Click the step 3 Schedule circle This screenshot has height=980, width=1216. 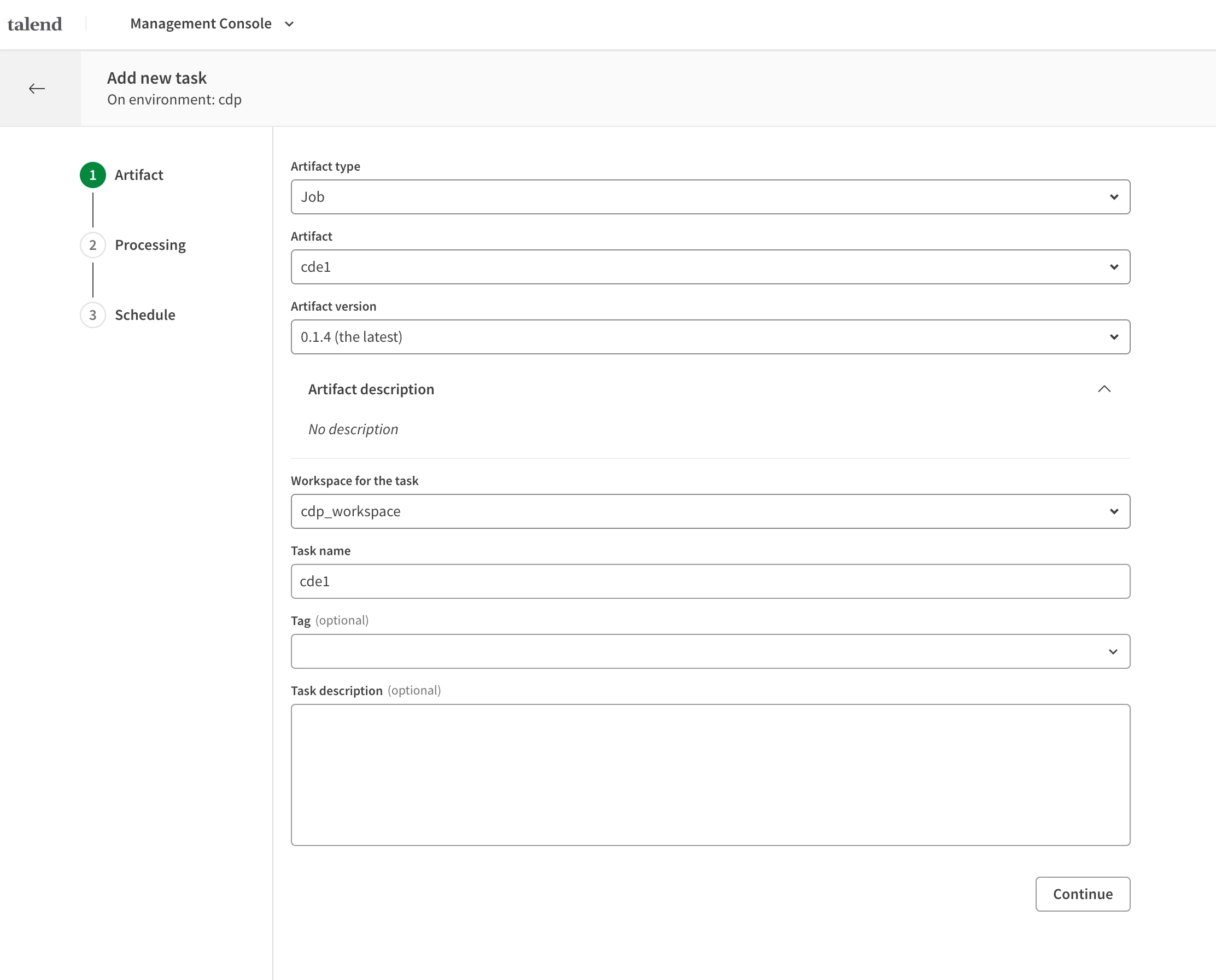tap(93, 315)
